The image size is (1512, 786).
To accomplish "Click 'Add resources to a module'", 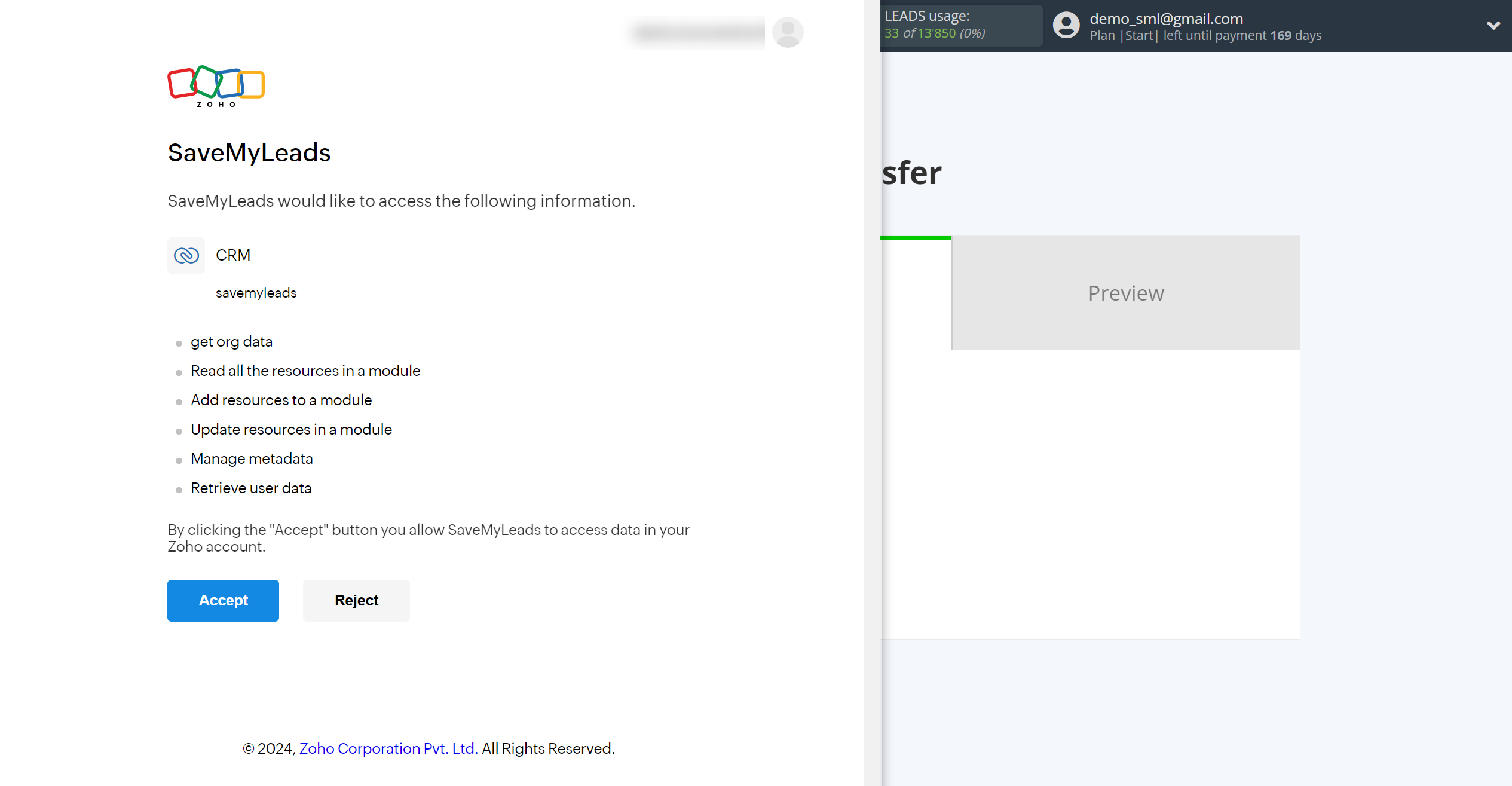I will click(281, 400).
